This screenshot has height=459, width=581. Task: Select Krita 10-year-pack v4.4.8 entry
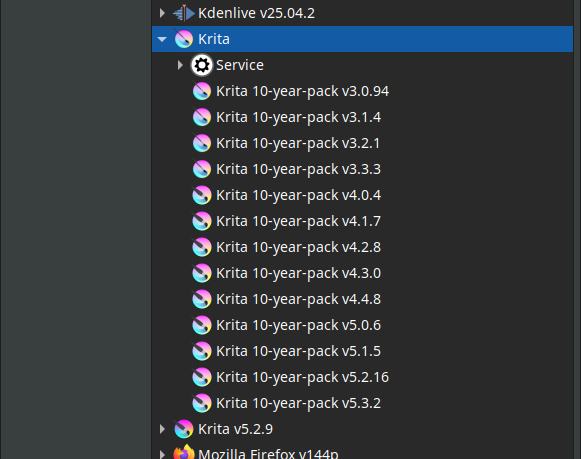(298, 299)
